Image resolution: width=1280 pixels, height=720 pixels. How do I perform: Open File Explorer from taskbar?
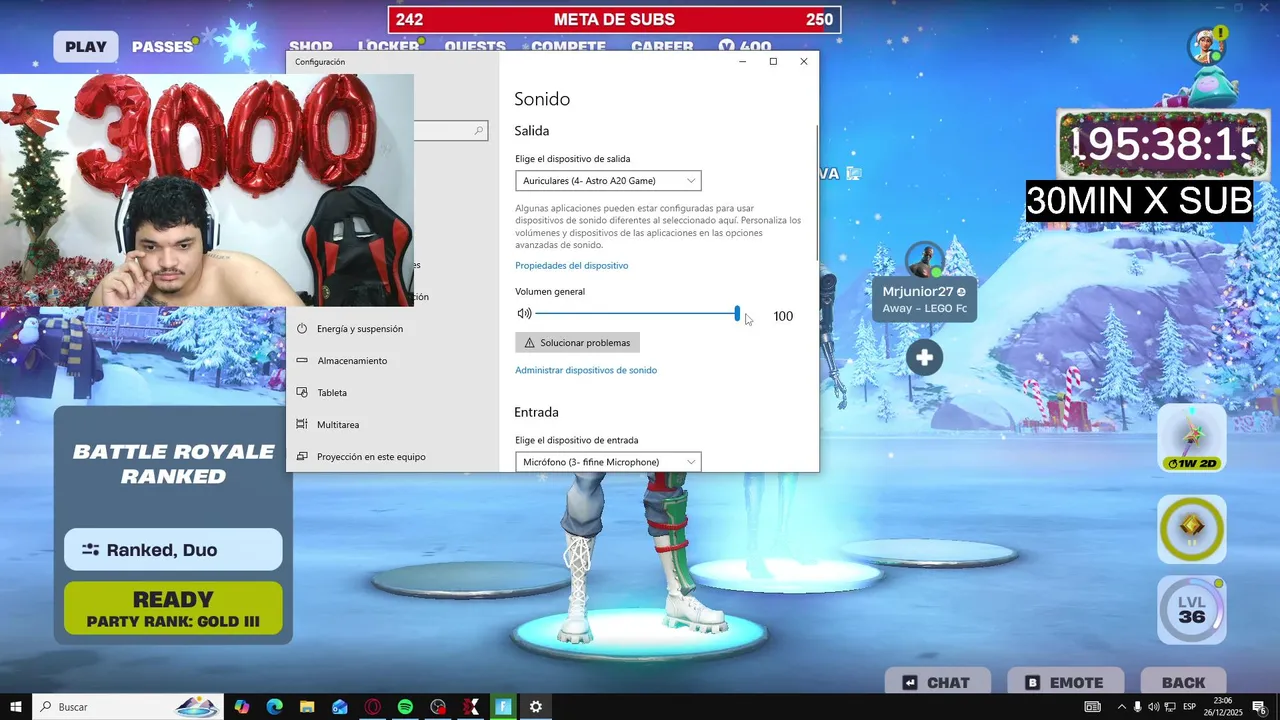point(307,707)
